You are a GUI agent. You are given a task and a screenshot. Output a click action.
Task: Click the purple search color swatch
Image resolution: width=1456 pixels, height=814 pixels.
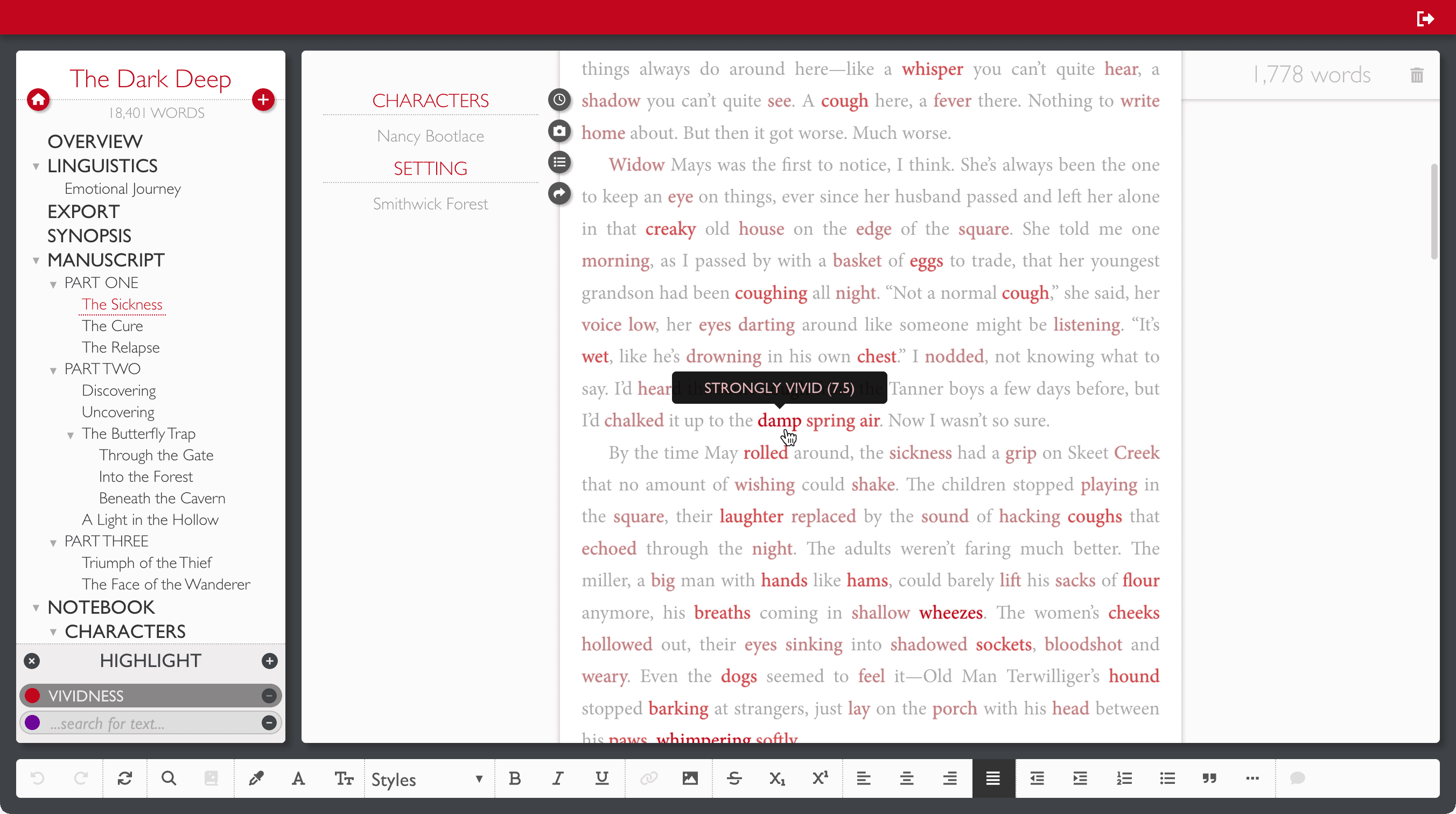point(33,722)
